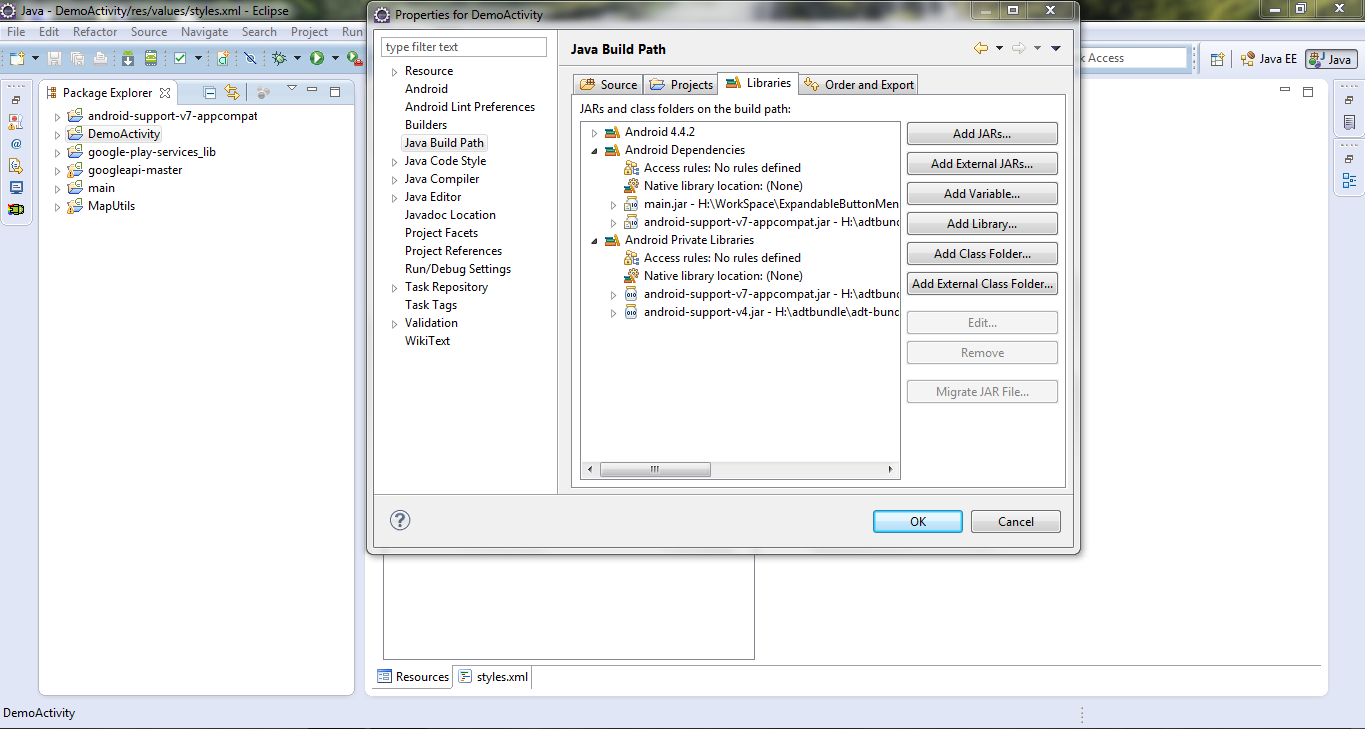1365x729 pixels.
Task: Close the Package Explorer tab
Action: click(x=165, y=93)
